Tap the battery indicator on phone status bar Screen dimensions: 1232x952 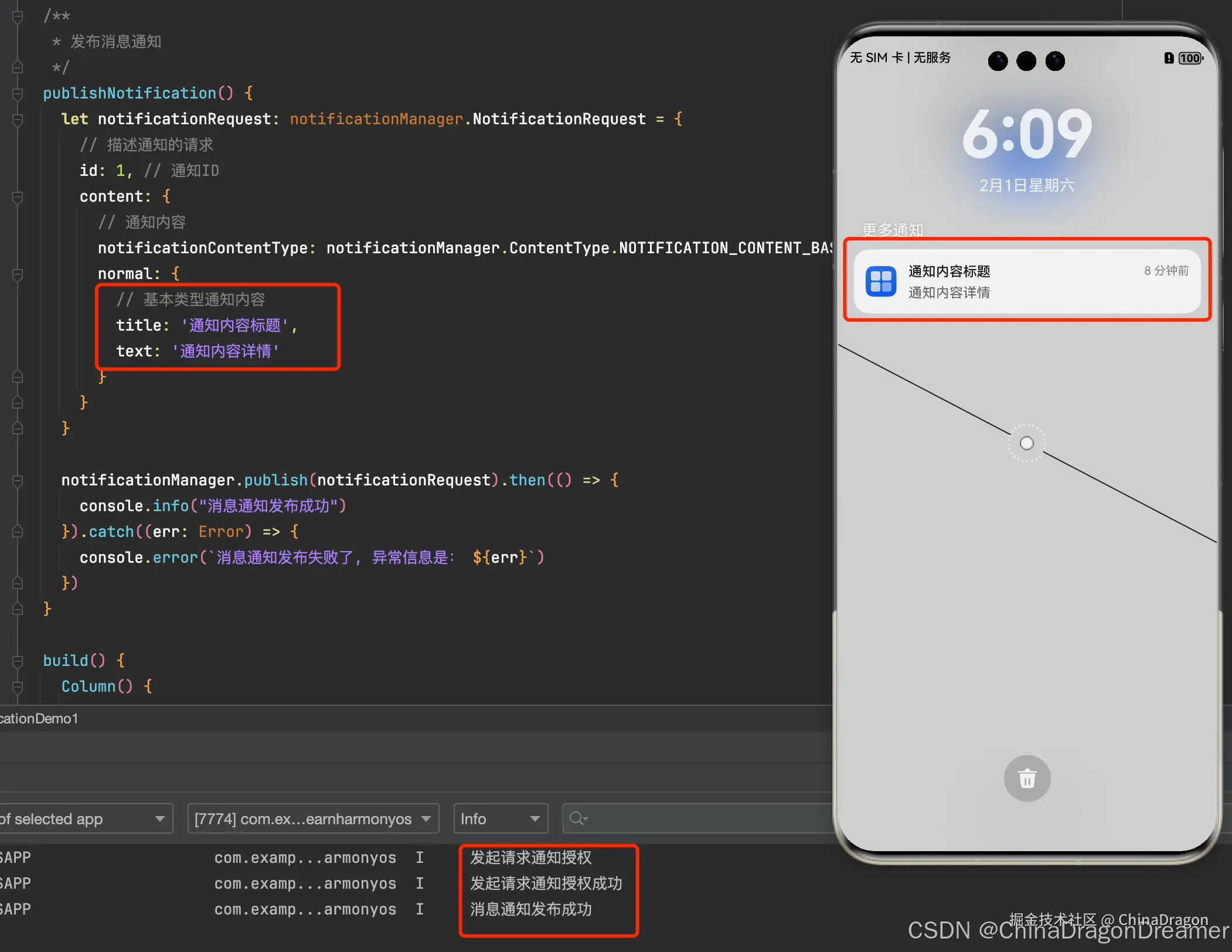click(x=1190, y=58)
